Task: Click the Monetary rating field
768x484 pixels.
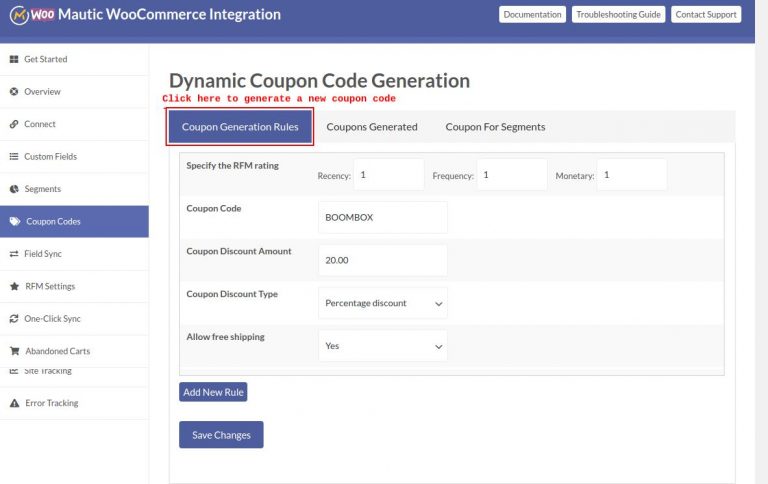Action: (x=632, y=175)
